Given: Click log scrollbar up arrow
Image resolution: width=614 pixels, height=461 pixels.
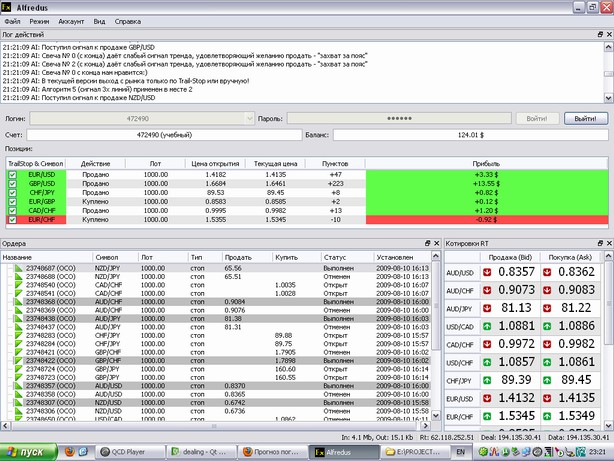Looking at the screenshot, I should pyautogui.click(x=609, y=47).
